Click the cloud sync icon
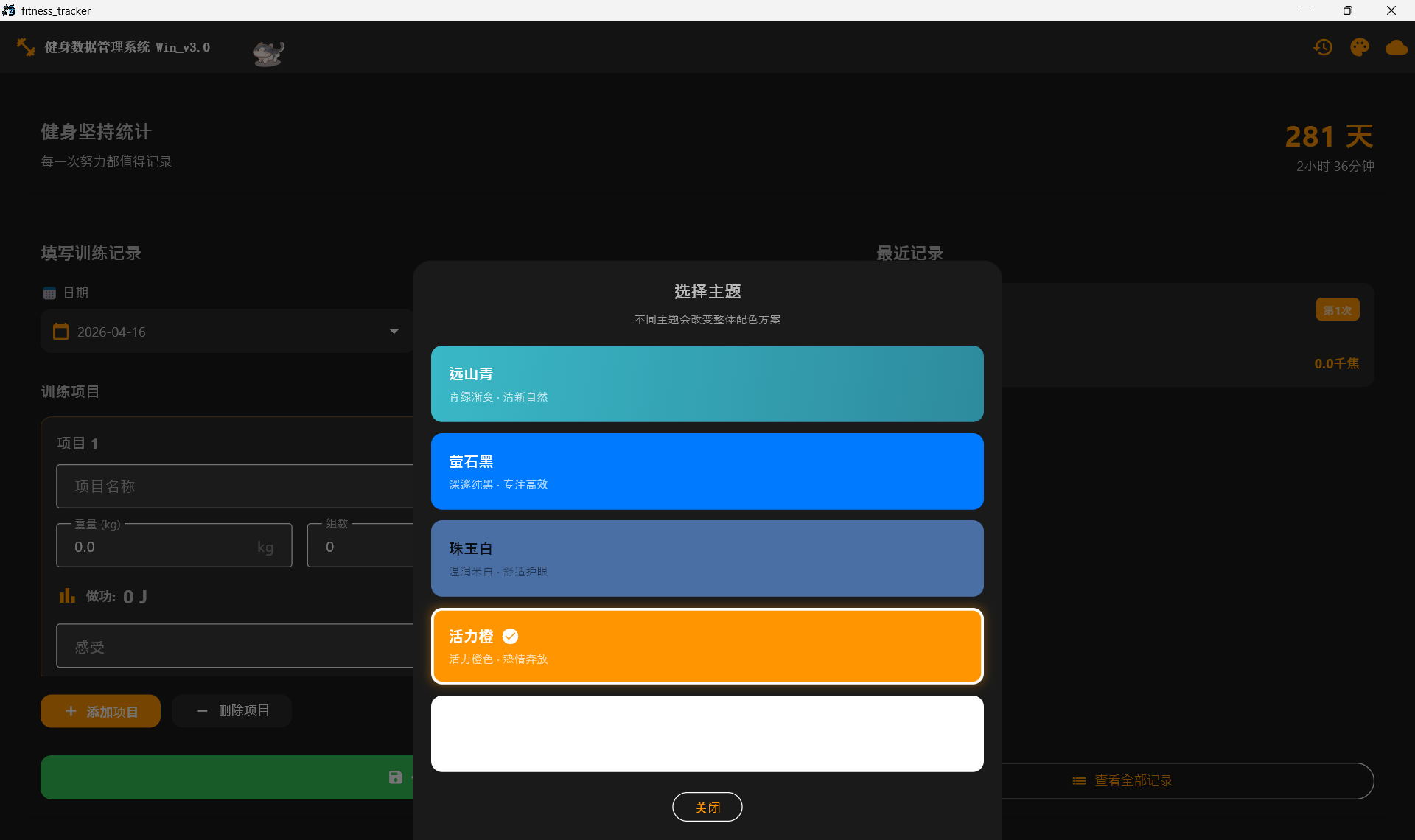The width and height of the screenshot is (1415, 840). pos(1396,47)
